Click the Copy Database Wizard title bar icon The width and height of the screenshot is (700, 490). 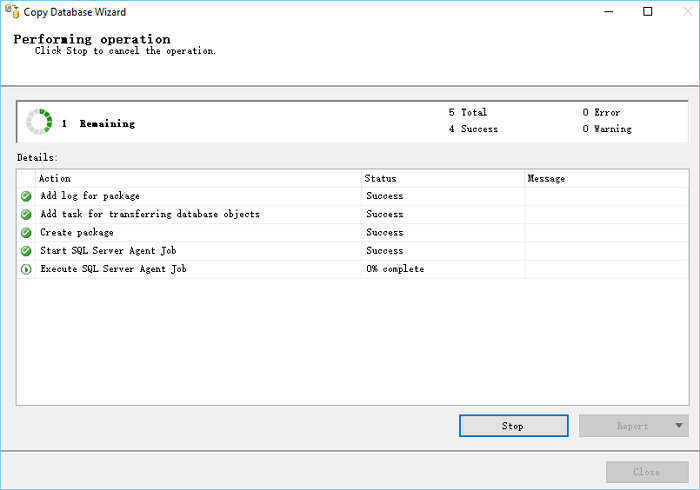coord(9,11)
